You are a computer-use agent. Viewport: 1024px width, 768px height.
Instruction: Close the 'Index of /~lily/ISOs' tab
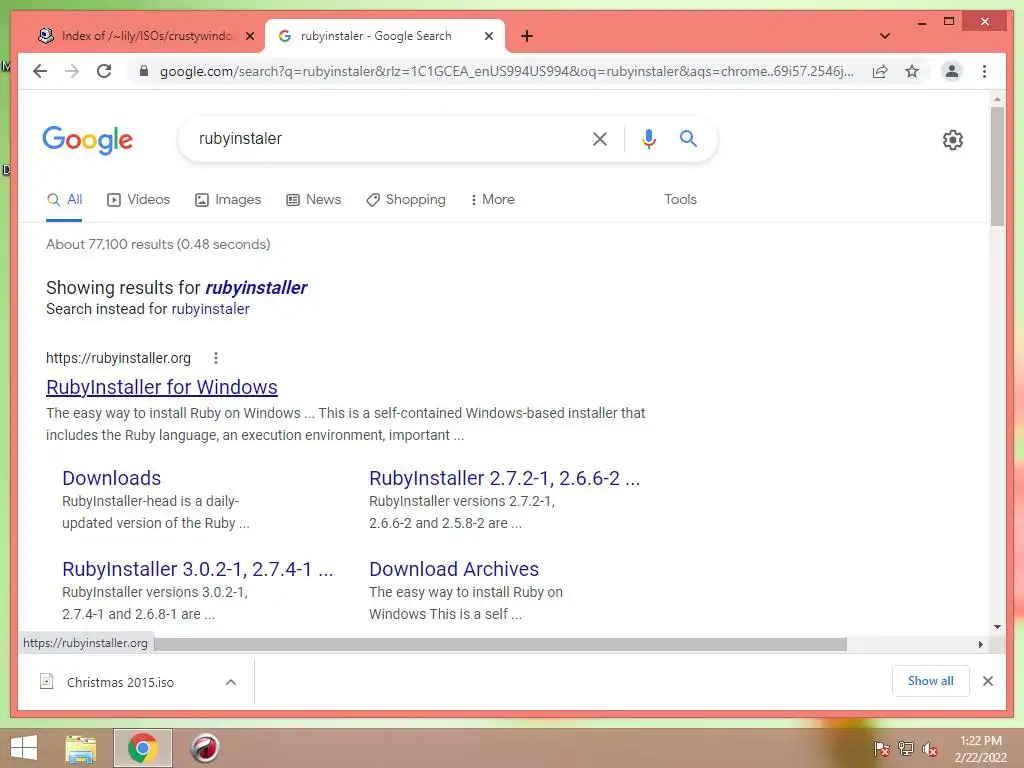pos(249,36)
